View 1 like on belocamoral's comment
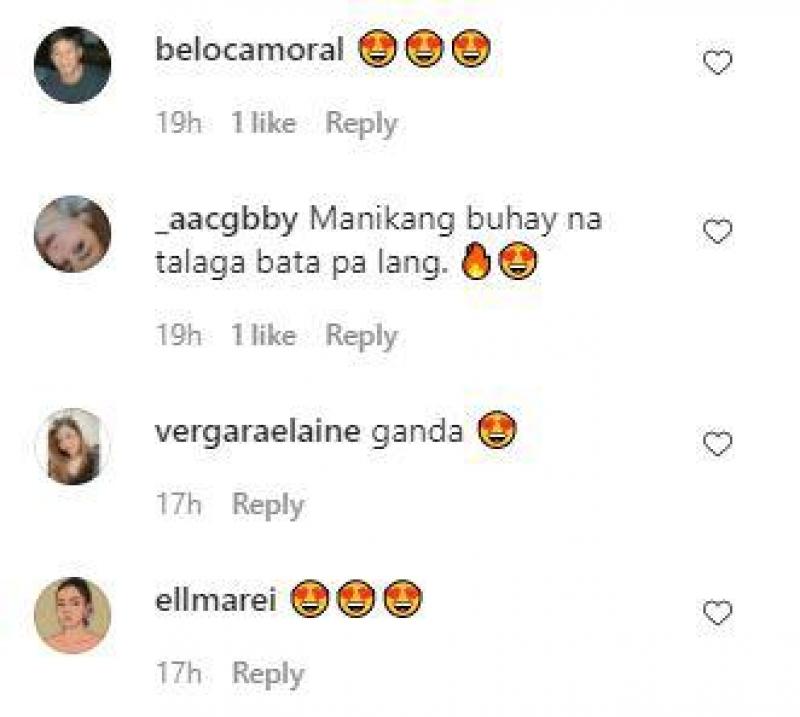 point(264,123)
